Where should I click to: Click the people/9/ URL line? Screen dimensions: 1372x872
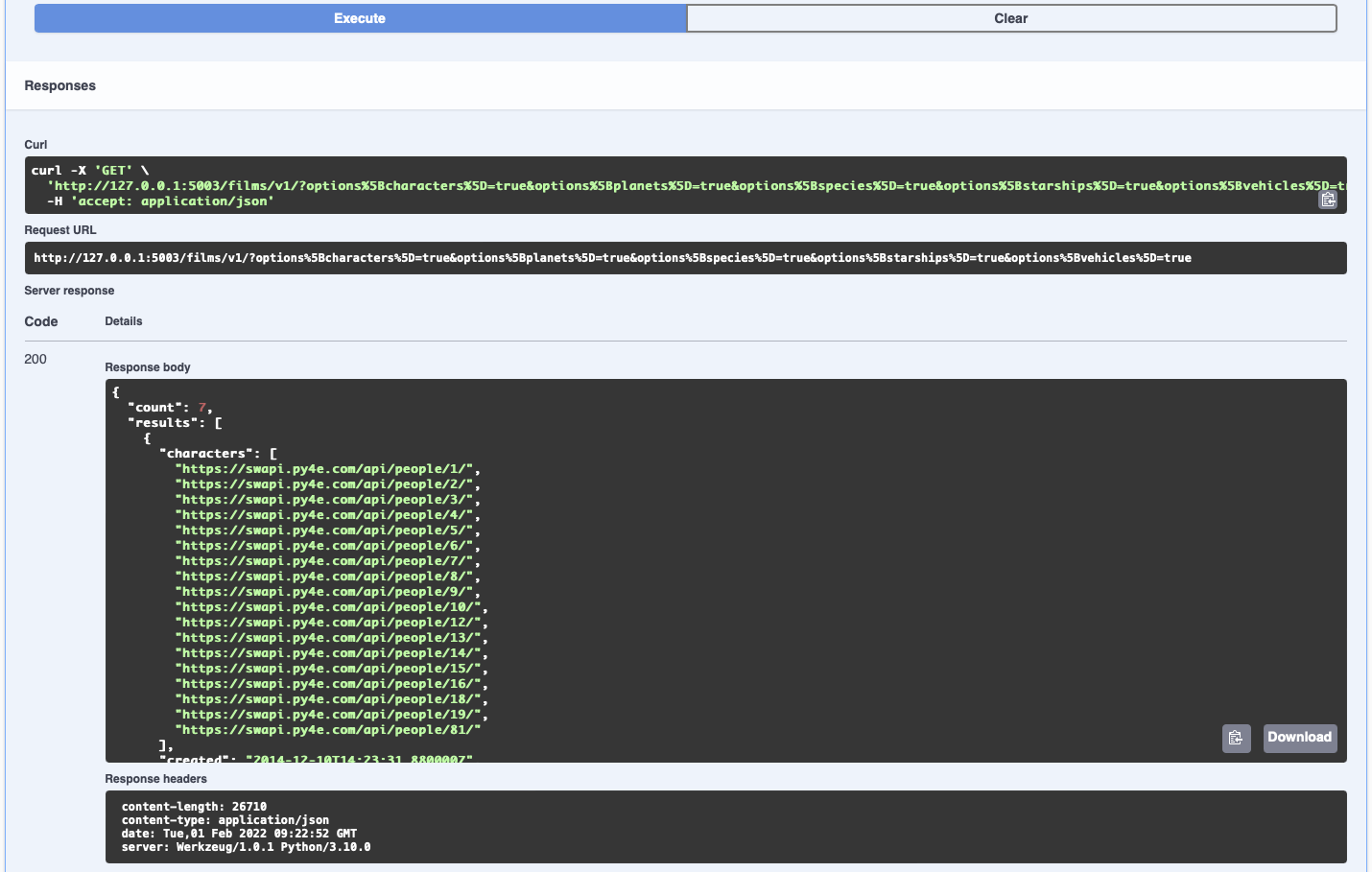coord(327,592)
